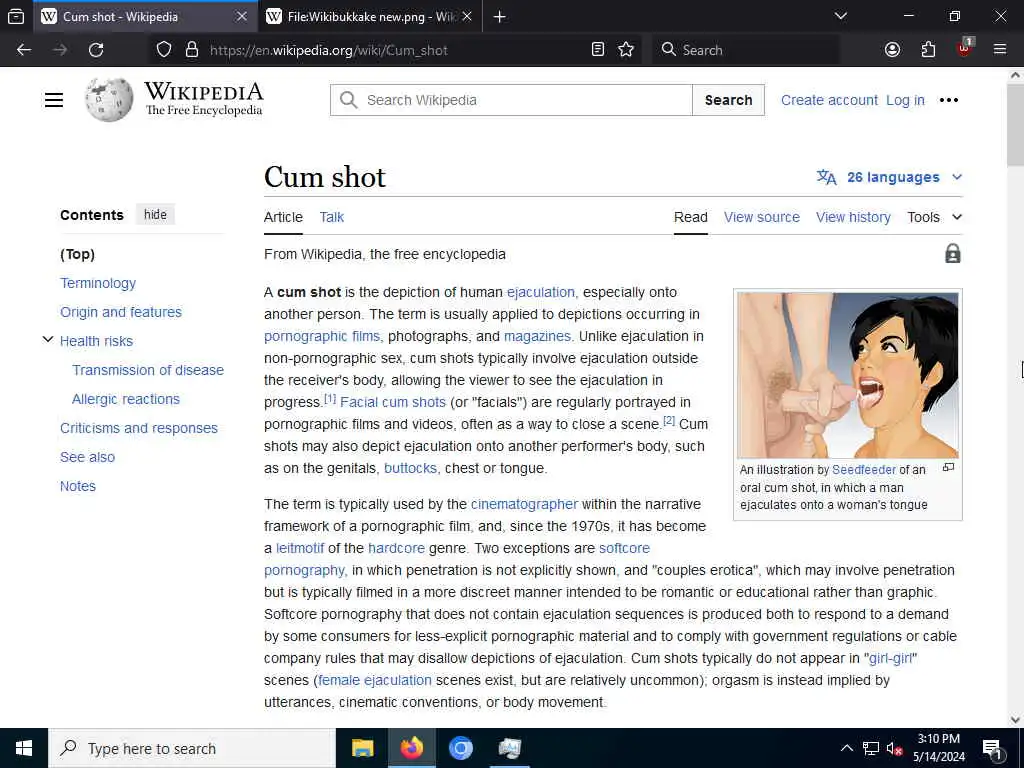Click the Wikipedia globe logo
The height and width of the screenshot is (768, 1024).
[108, 100]
